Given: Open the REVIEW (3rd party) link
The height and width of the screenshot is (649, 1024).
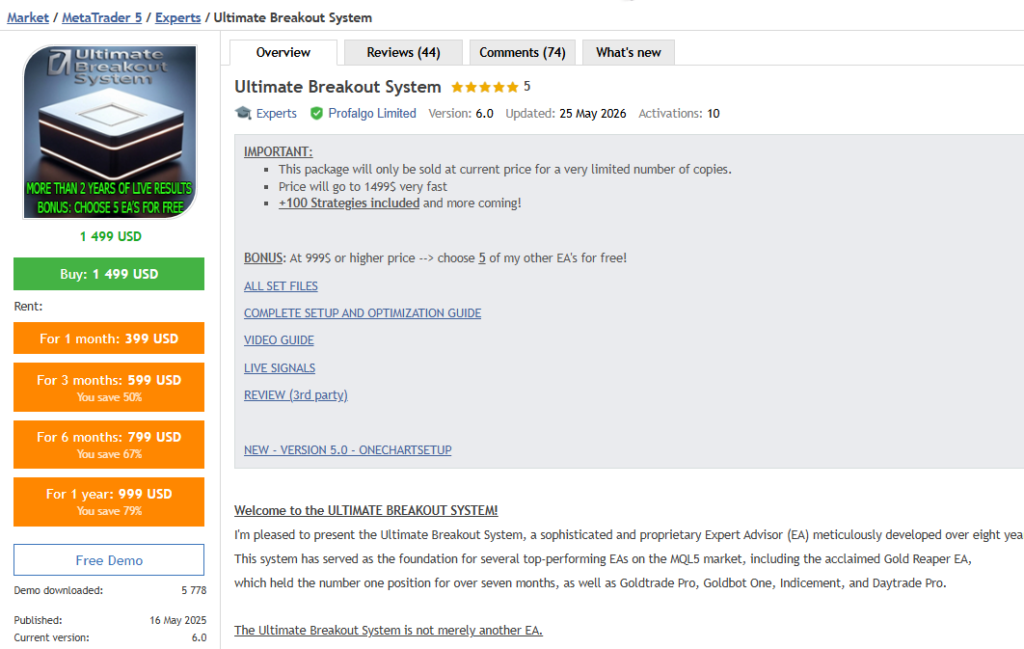Looking at the screenshot, I should tap(296, 395).
